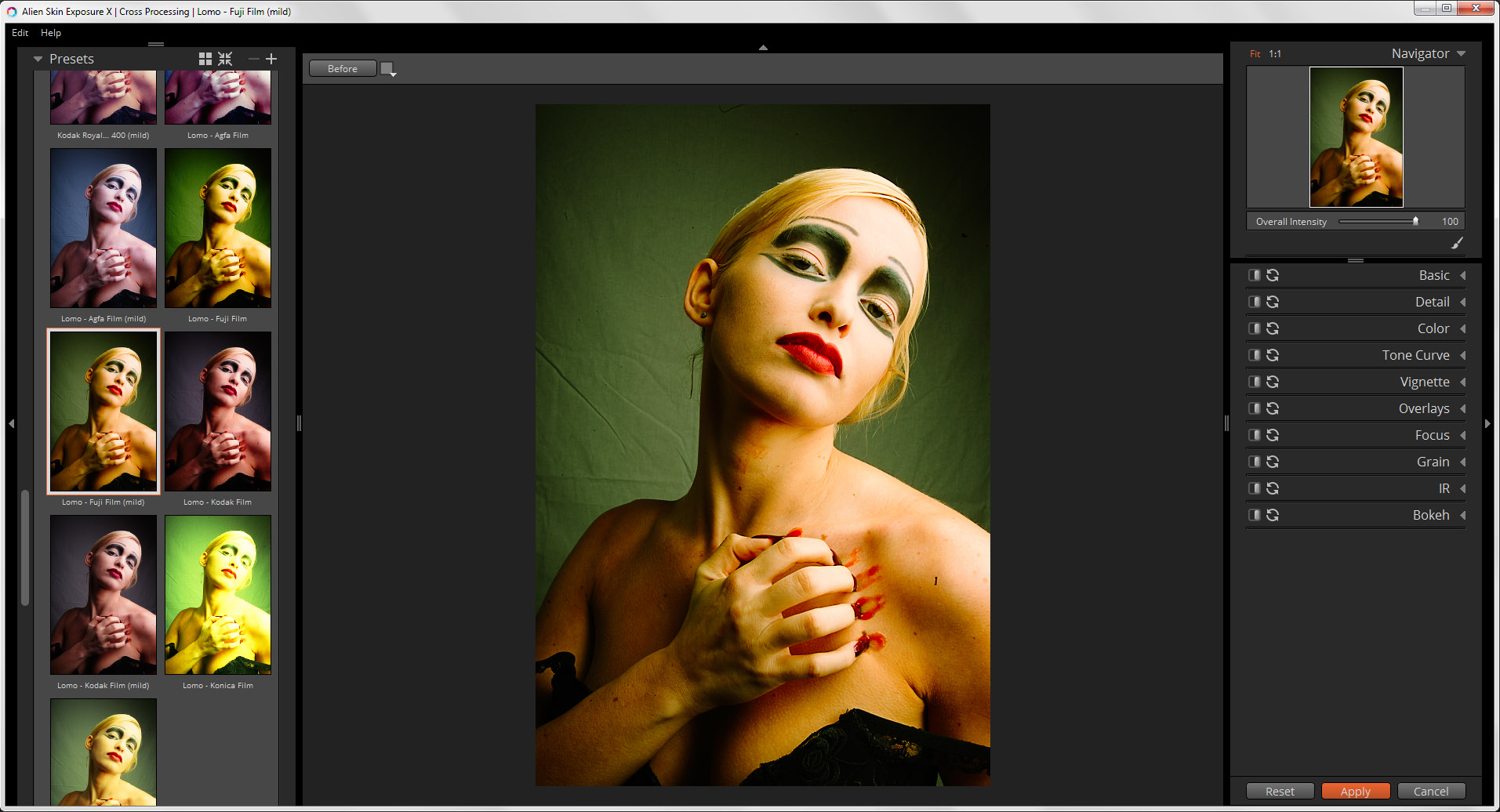Image resolution: width=1500 pixels, height=812 pixels.
Task: Select the Lomo - Kodak Film preset
Action: coord(218,411)
